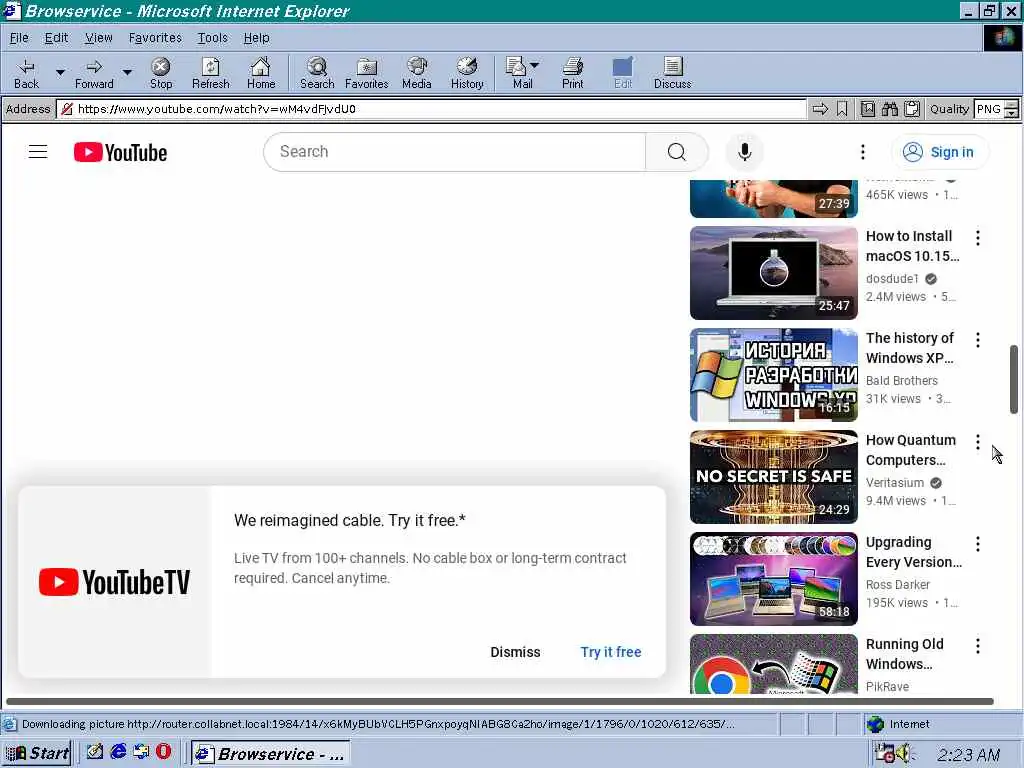
Task: Click the Sign in button
Action: point(940,152)
